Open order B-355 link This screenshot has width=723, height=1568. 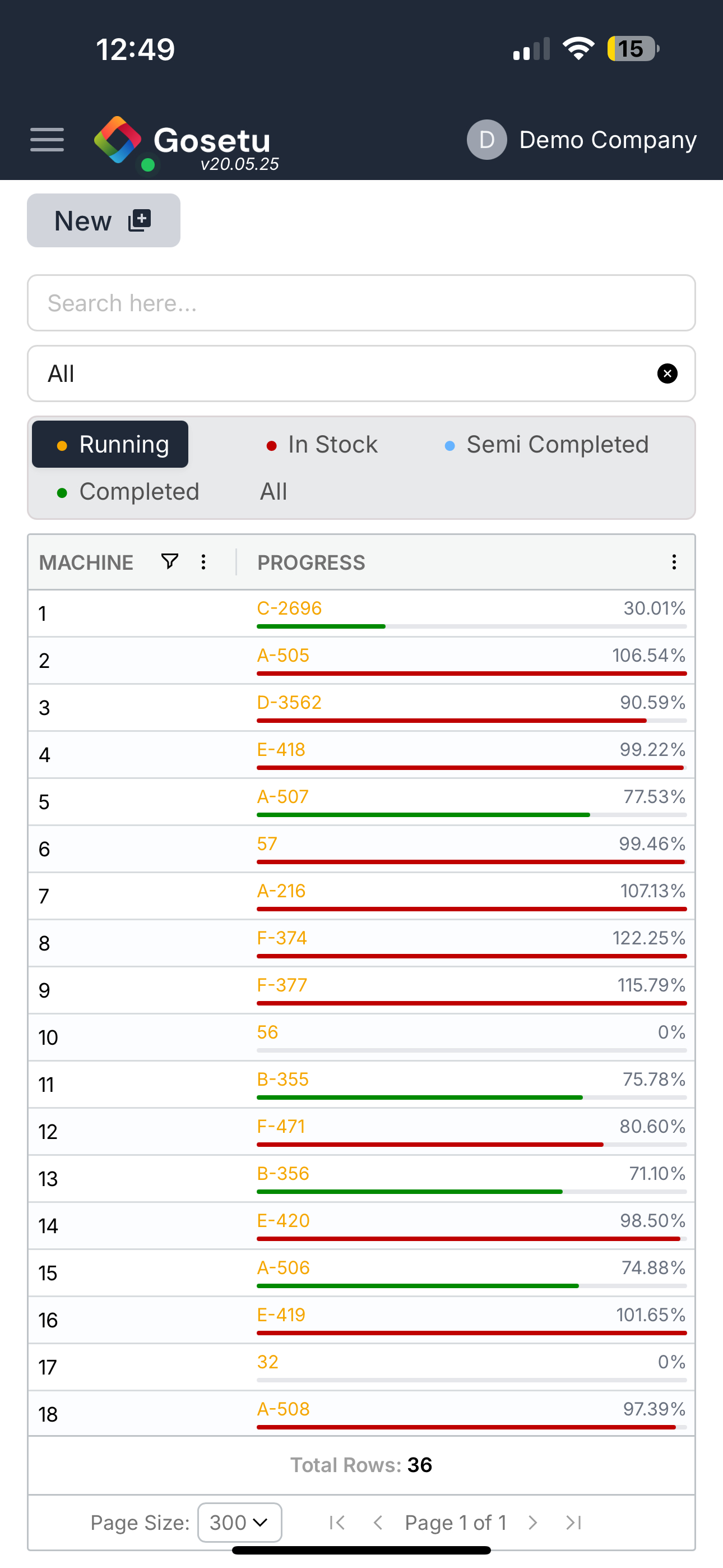tap(283, 1079)
